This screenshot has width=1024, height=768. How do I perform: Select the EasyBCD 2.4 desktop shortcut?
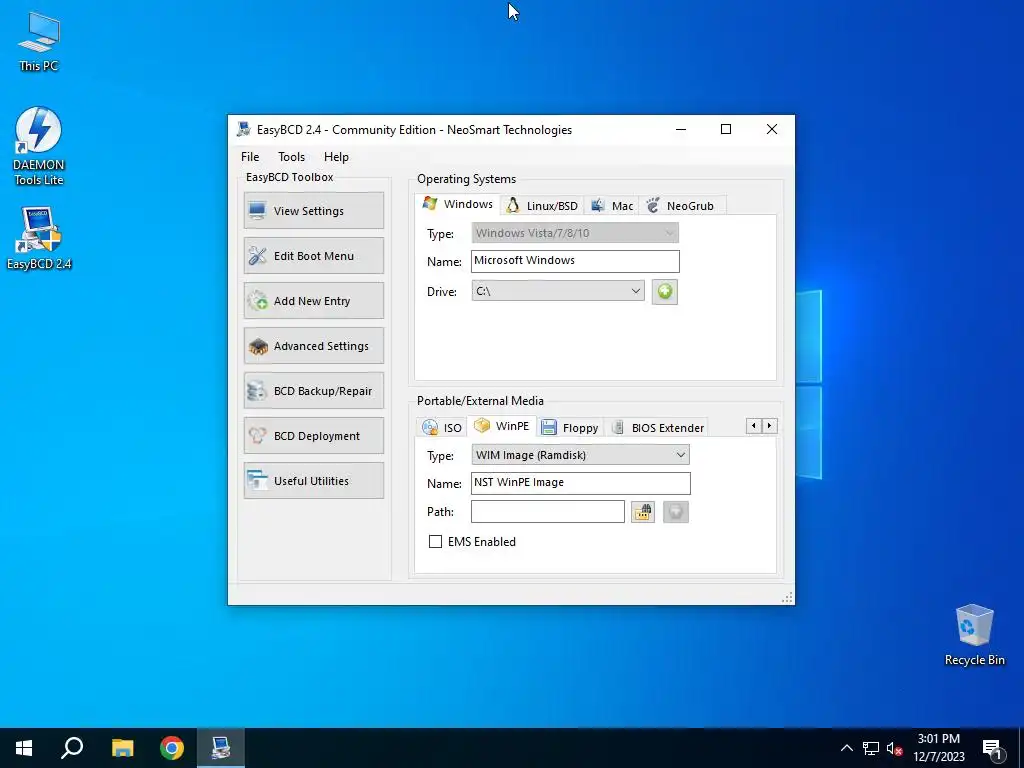pos(39,238)
